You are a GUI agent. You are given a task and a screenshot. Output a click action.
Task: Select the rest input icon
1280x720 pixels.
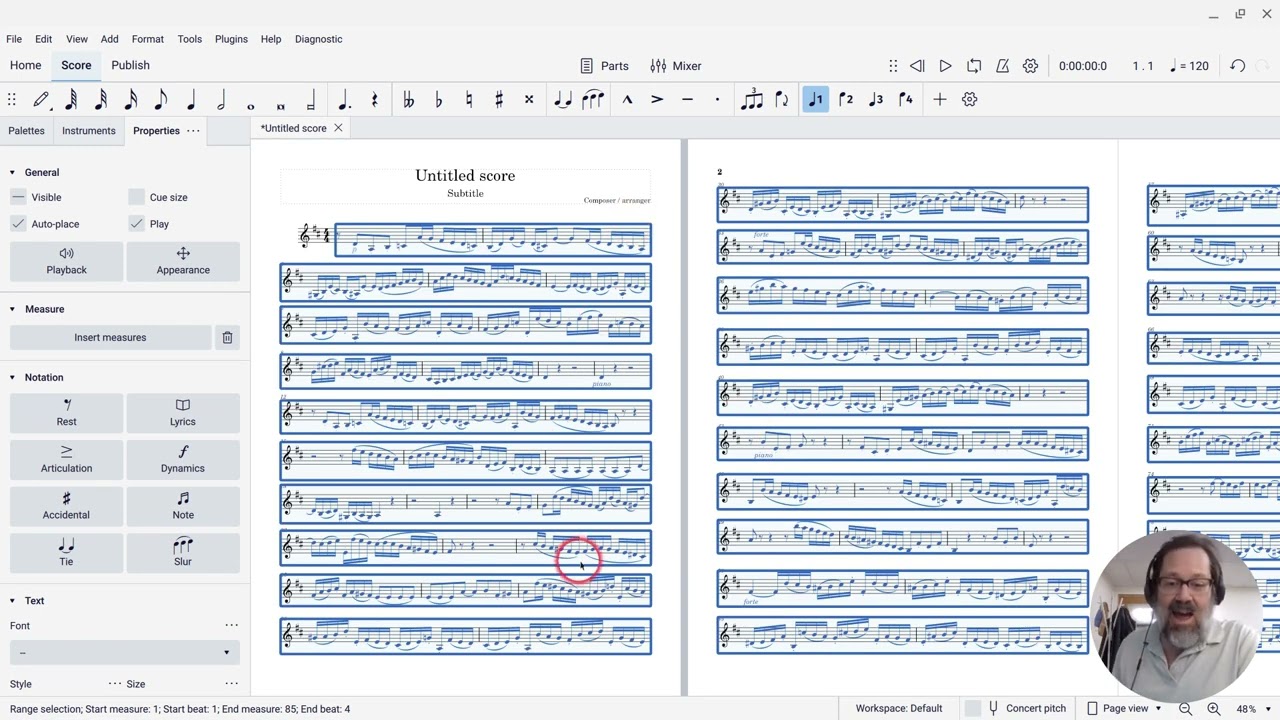[374, 99]
